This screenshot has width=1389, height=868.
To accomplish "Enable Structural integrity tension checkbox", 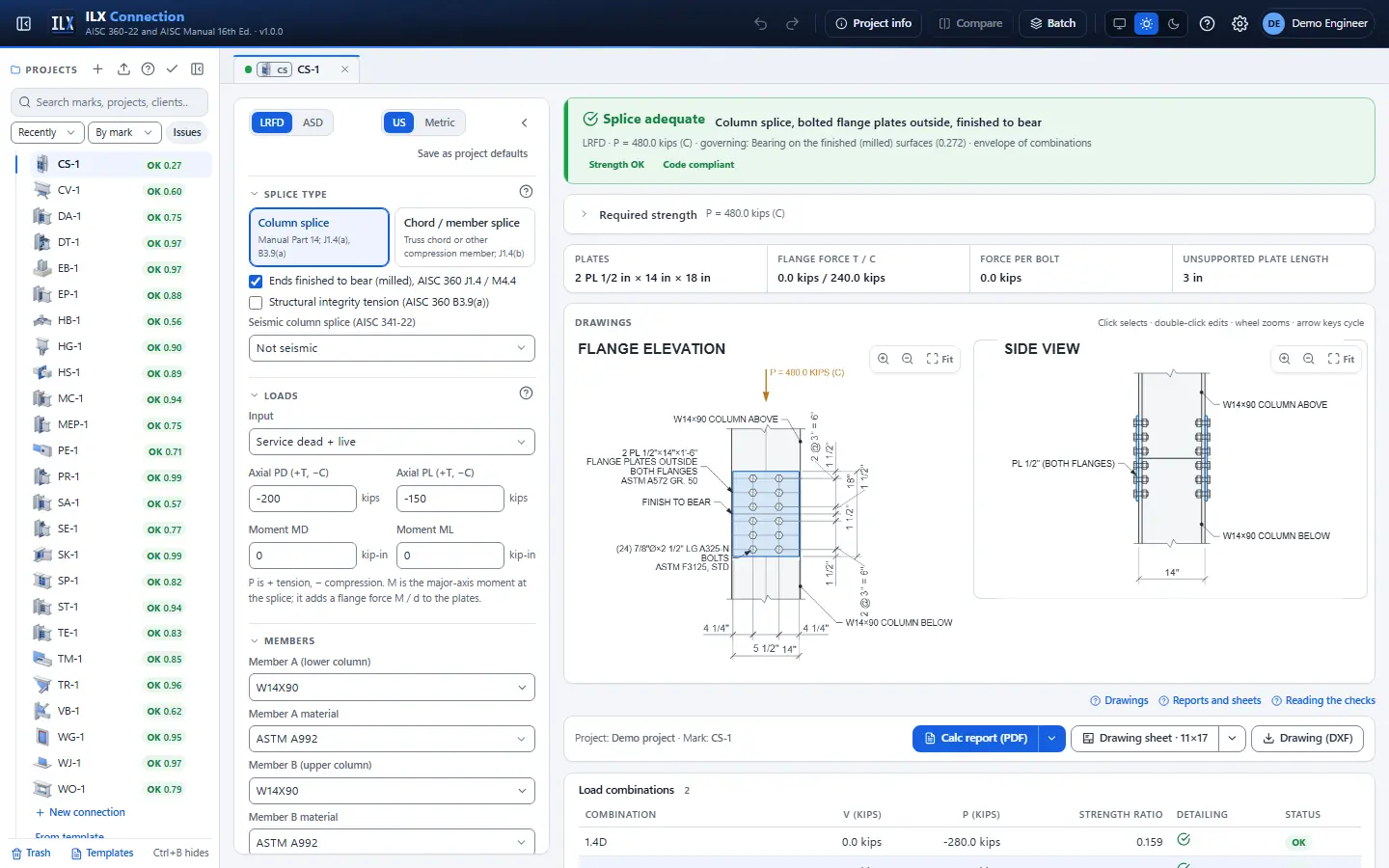I will 256,303.
